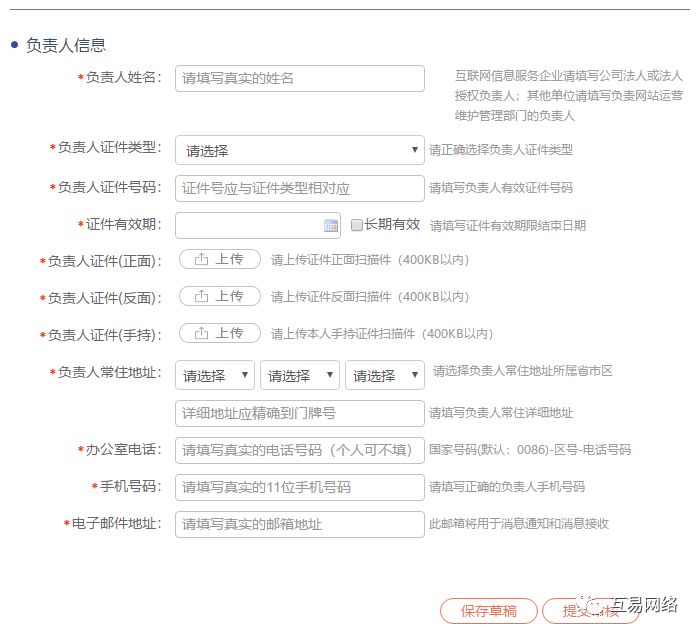Image resolution: width=700 pixels, height=636 pixels.
Task: Click hint text 请上传本人手持证件扫描件
Action: coord(382,334)
